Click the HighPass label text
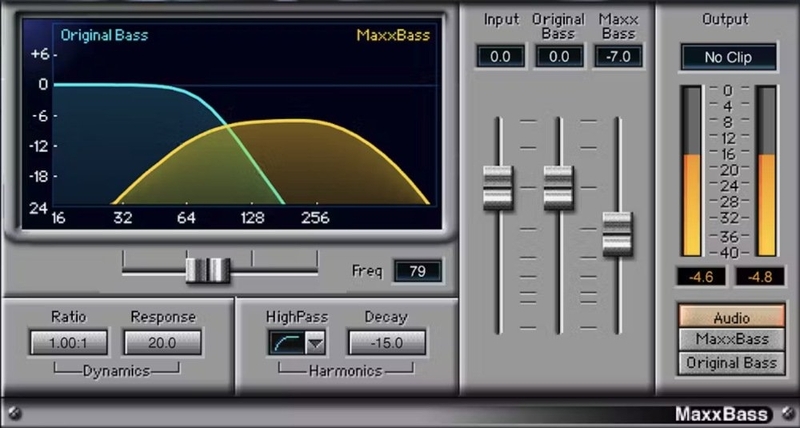Viewport: 800px width, 428px height. point(297,317)
